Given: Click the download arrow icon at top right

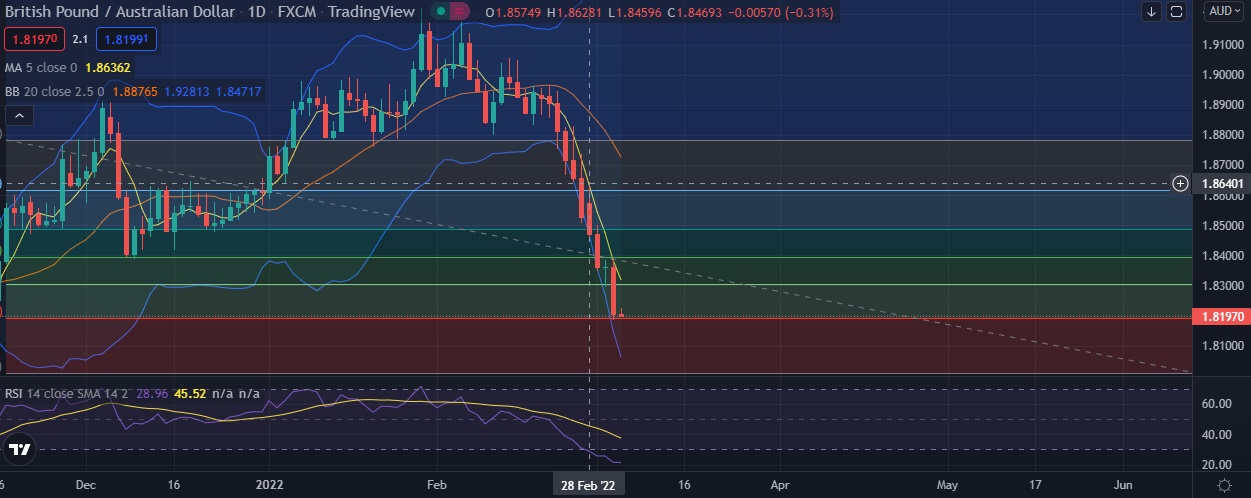Looking at the screenshot, I should pyautogui.click(x=1152, y=12).
